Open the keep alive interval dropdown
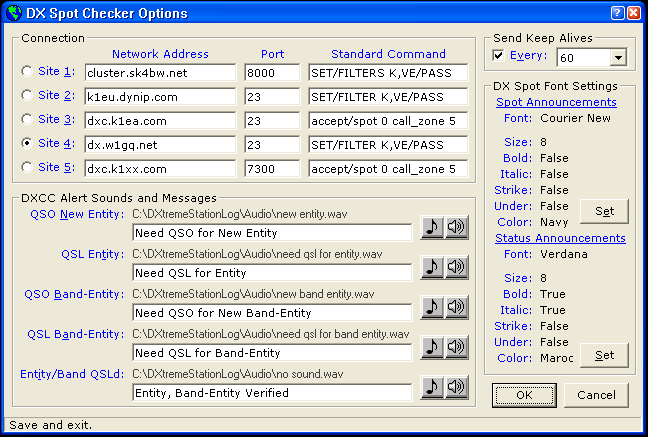This screenshot has height=437, width=648. (x=618, y=57)
